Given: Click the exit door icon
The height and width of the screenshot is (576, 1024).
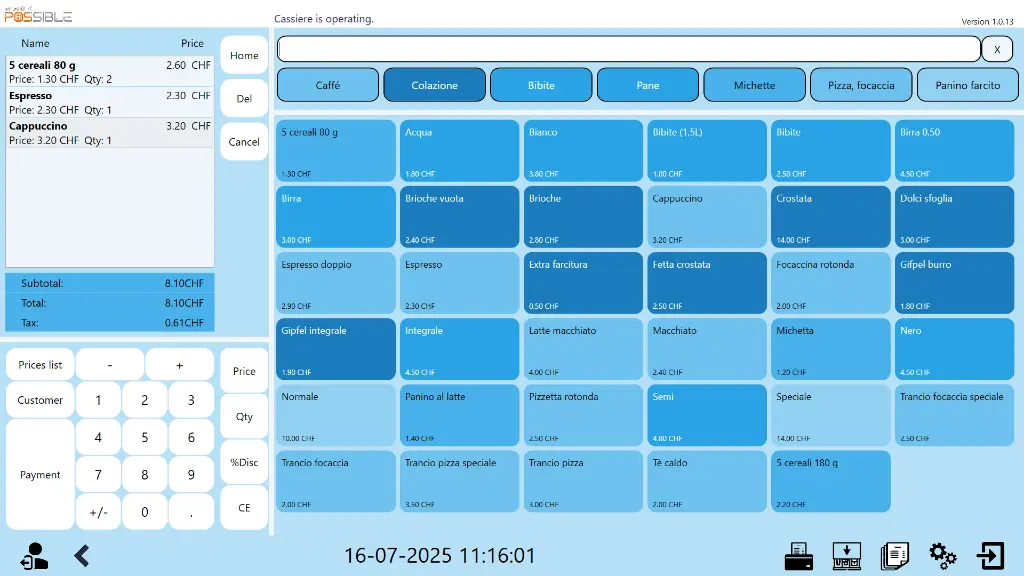Looking at the screenshot, I should pos(991,556).
